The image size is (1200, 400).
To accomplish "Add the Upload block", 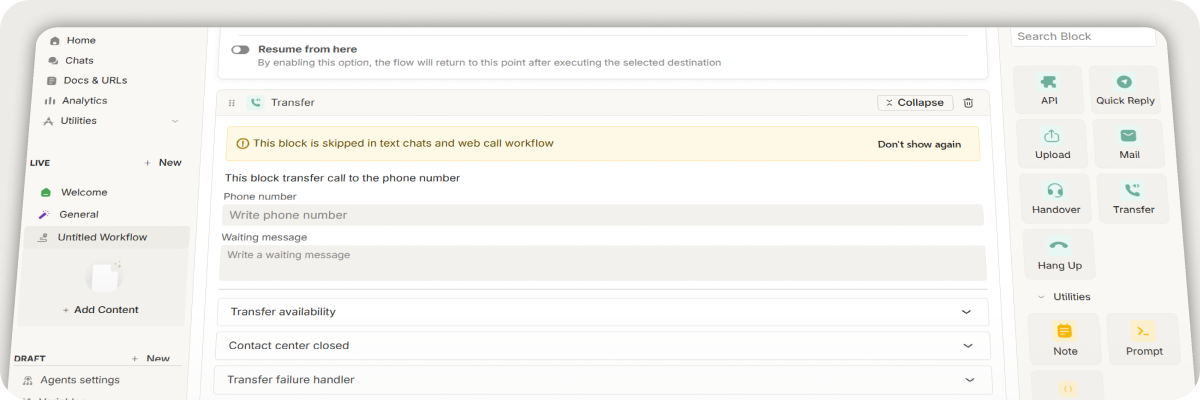I will point(1051,144).
